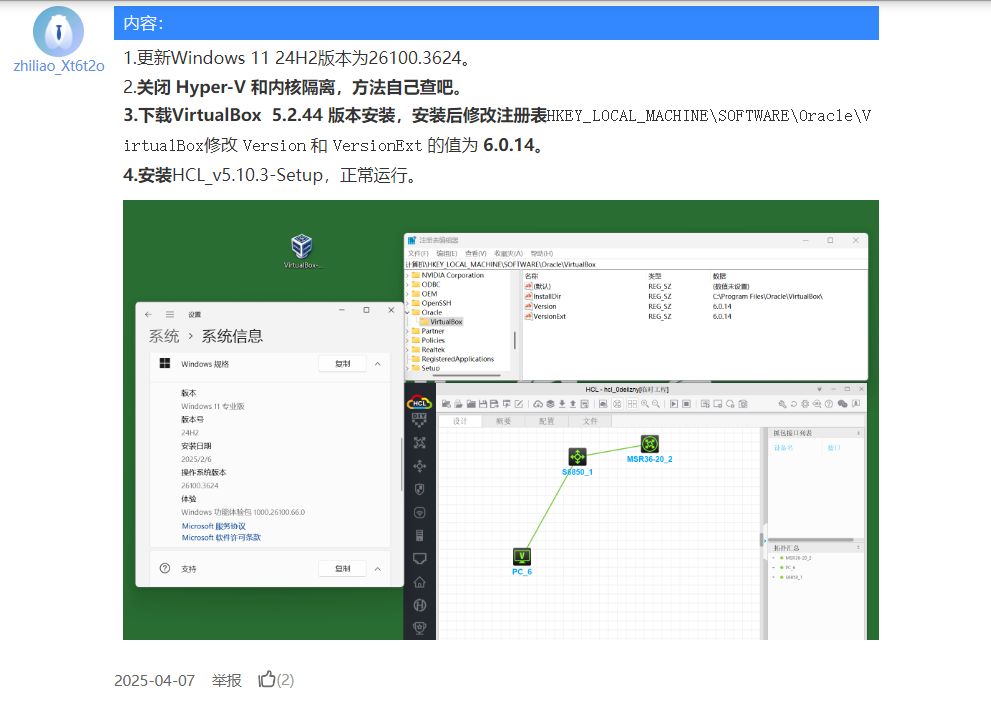Viewport: 991px width, 707px height.
Task: Select the wireless device icon in HCL sidebar
Action: click(419, 512)
